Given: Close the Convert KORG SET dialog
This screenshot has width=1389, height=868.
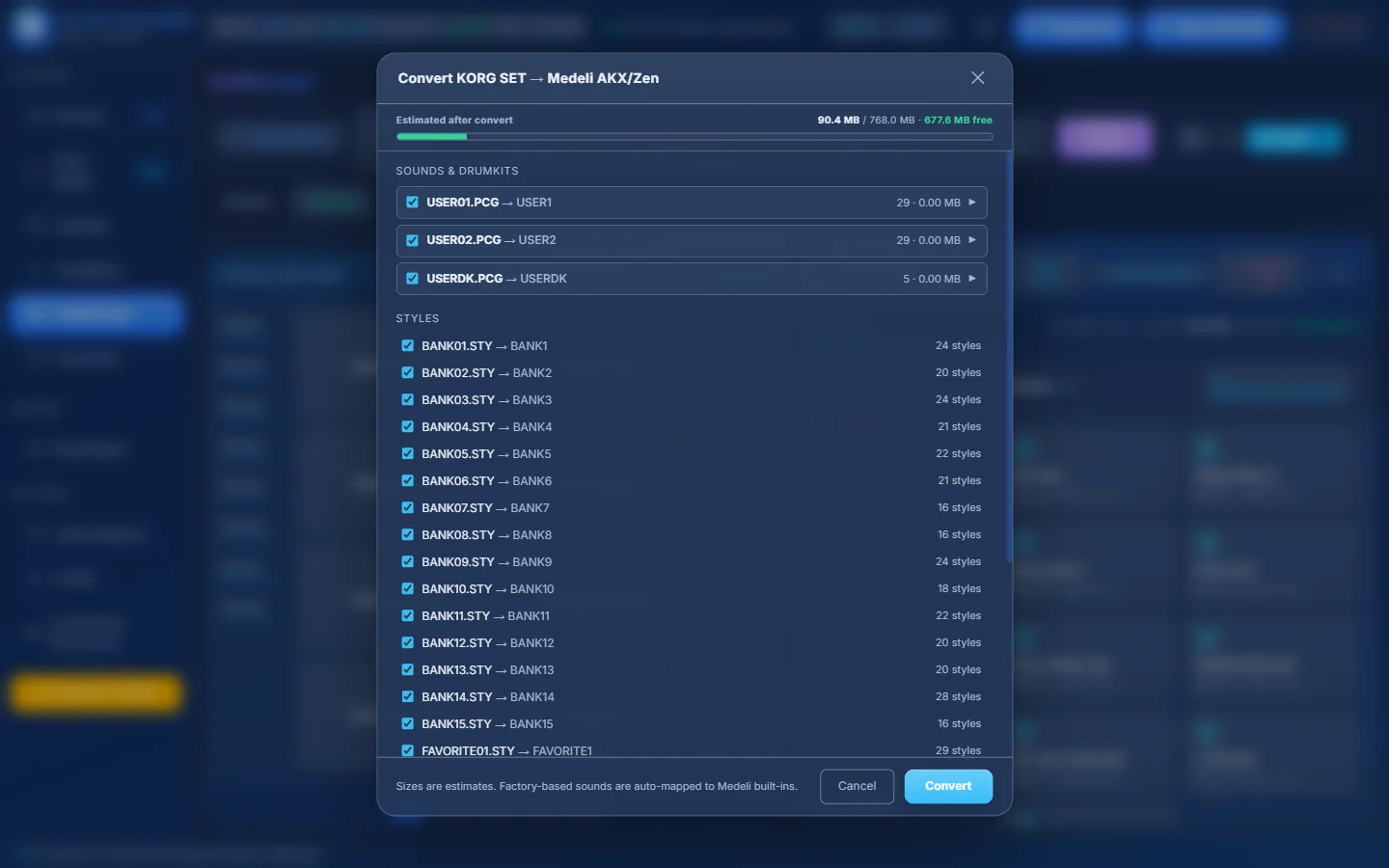Looking at the screenshot, I should 977,78.
